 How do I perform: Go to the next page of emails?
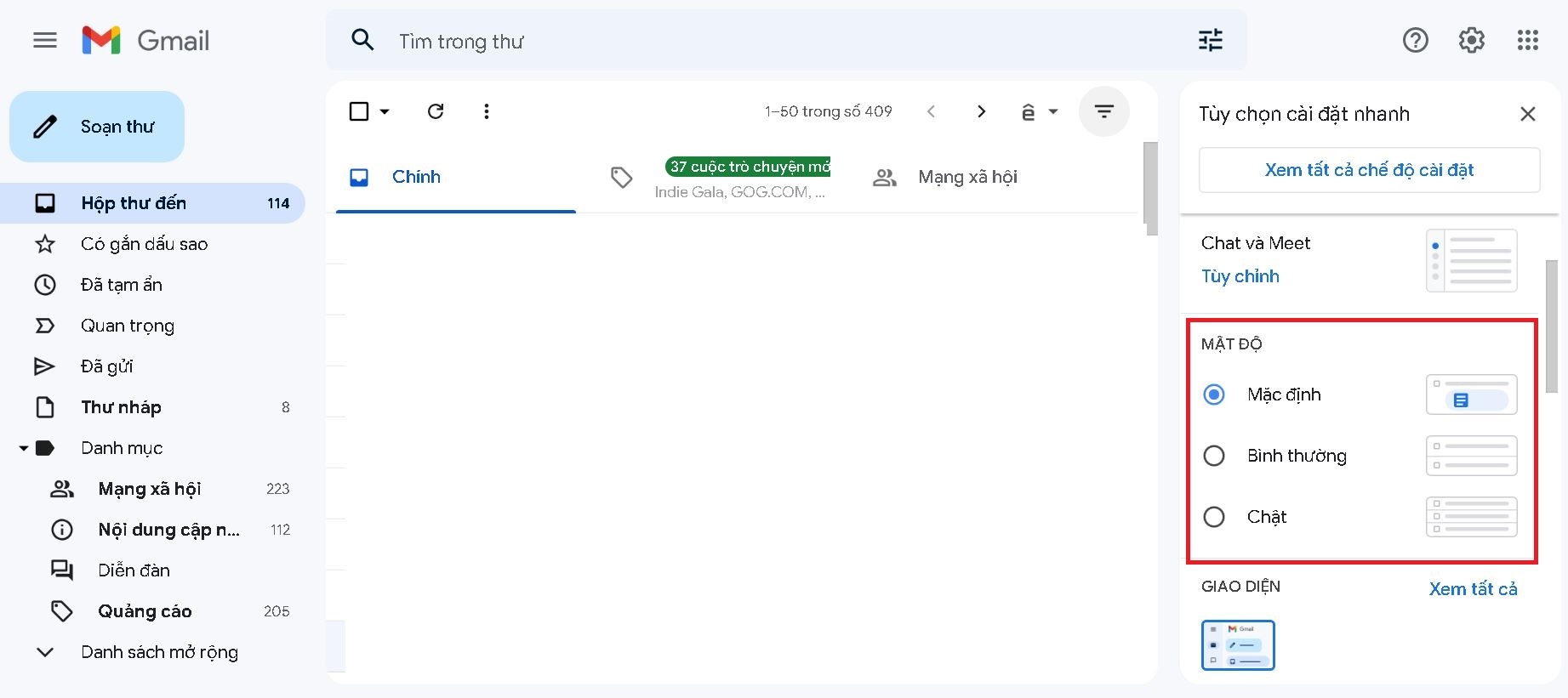[x=981, y=111]
